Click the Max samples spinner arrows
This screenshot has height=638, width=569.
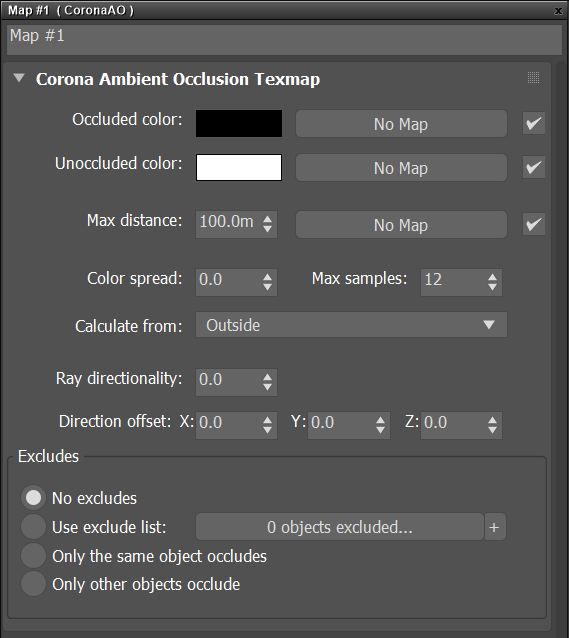point(492,282)
